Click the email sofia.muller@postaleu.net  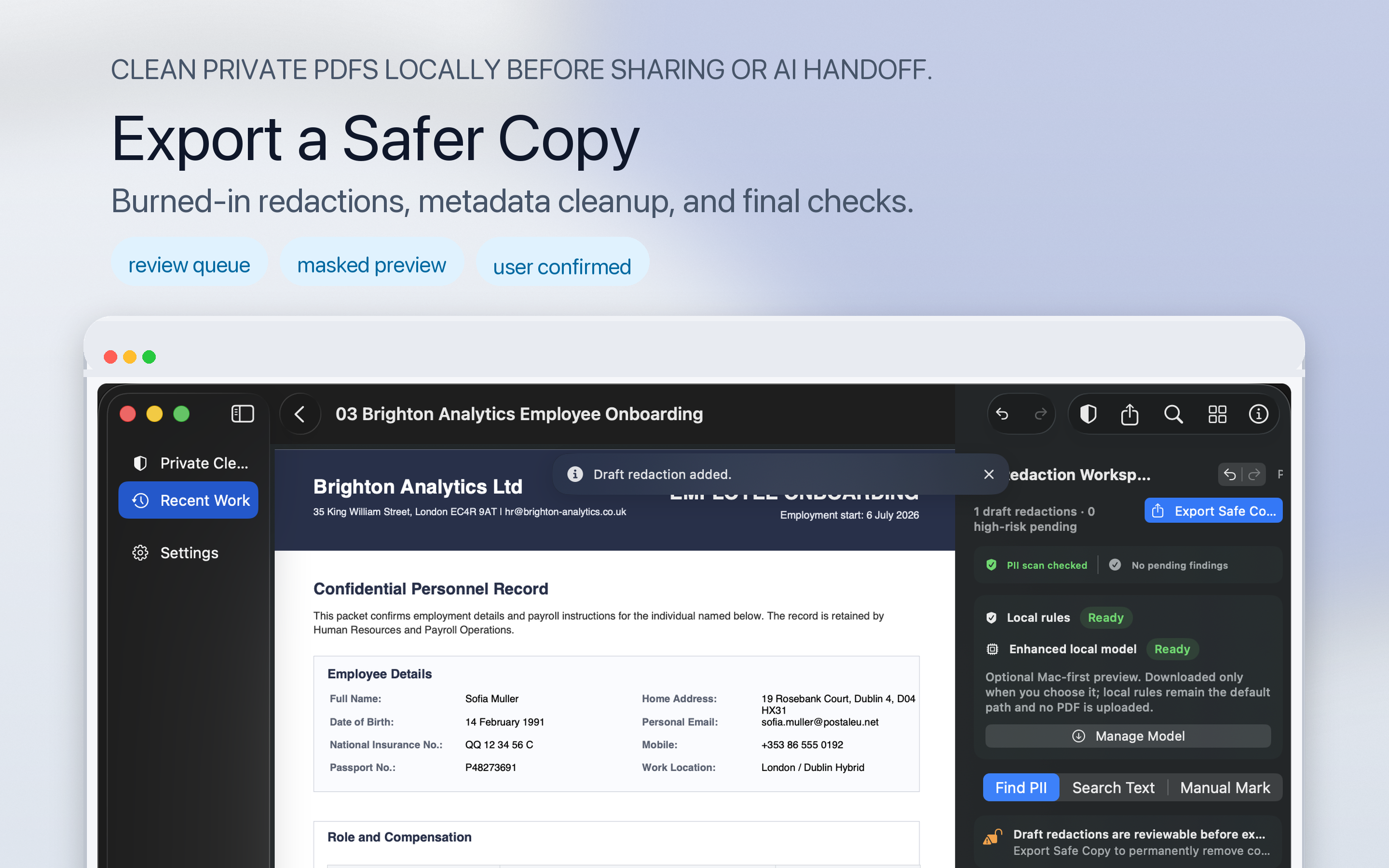pyautogui.click(x=819, y=722)
